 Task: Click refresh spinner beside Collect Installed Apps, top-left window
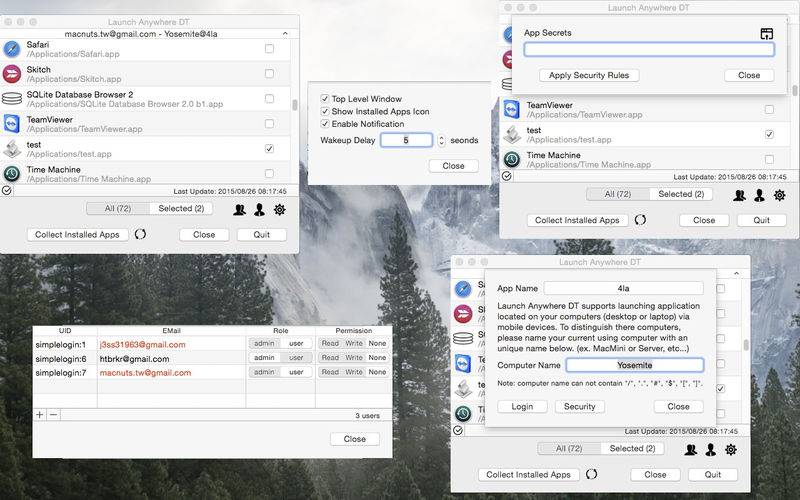pyautogui.click(x=140, y=234)
